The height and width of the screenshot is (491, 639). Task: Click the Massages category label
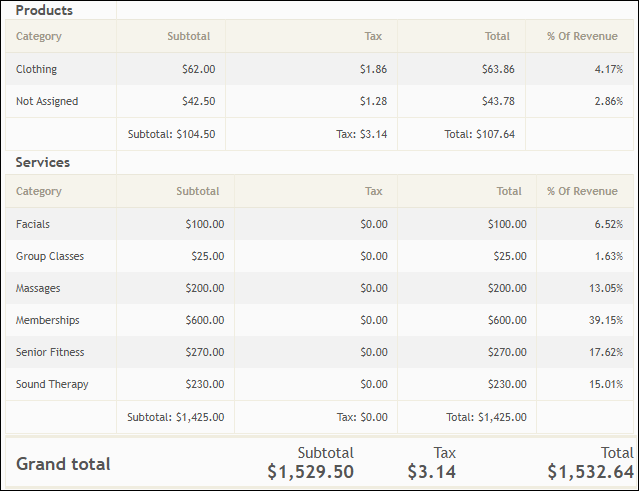pos(38,288)
